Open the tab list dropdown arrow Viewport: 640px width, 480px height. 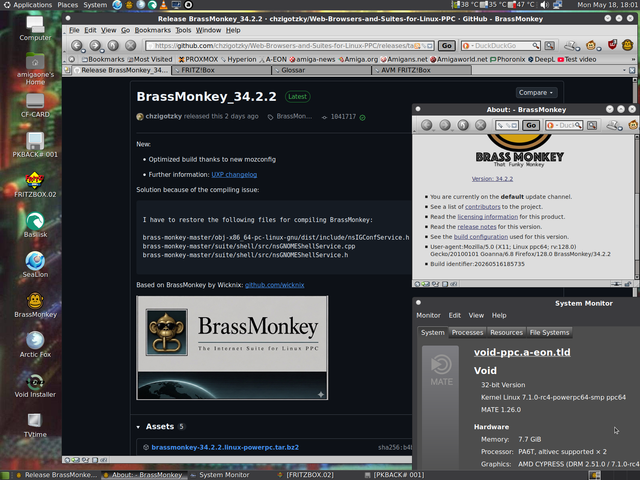coord(624,70)
